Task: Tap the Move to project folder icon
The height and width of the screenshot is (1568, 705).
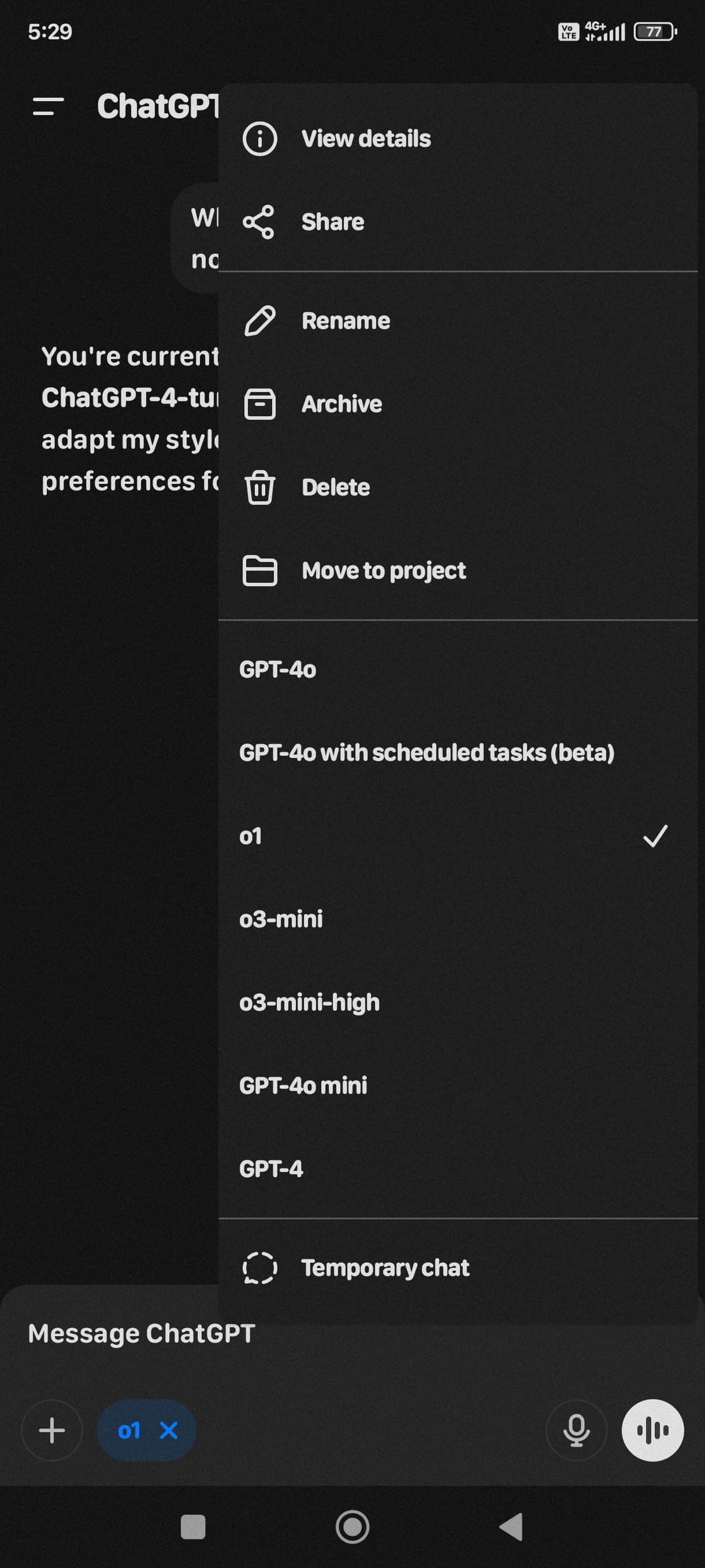Action: pyautogui.click(x=259, y=571)
